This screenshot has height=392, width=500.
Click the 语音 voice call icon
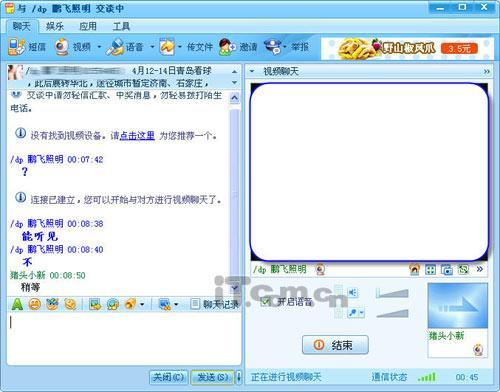click(x=115, y=47)
